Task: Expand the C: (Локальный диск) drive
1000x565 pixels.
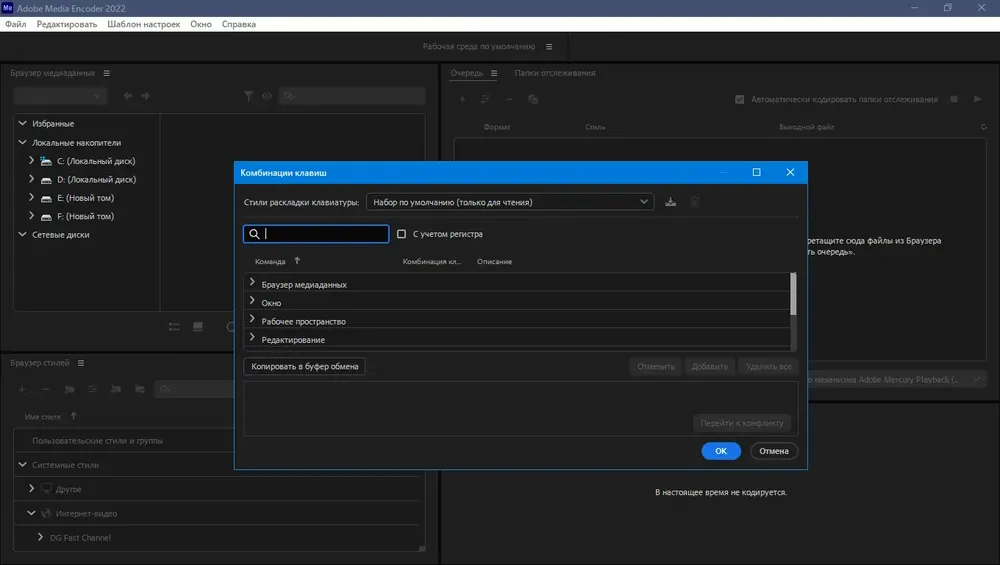Action: point(31,161)
